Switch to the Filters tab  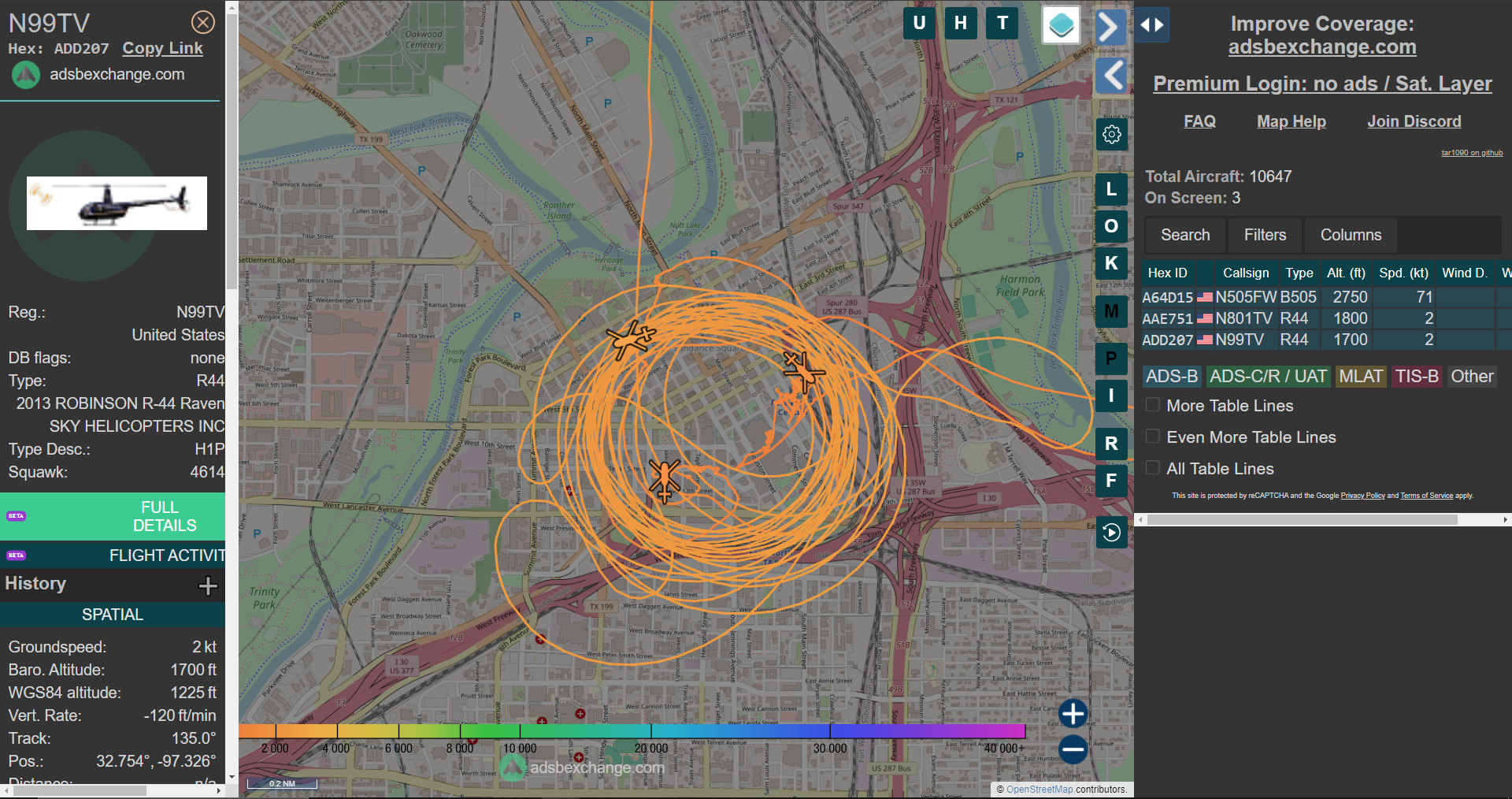(x=1265, y=235)
